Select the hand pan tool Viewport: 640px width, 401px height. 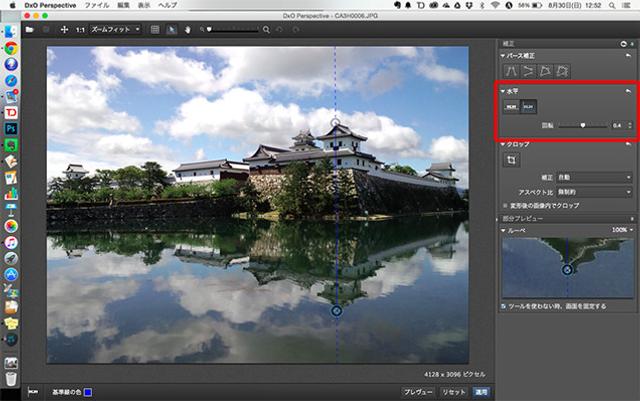point(188,29)
